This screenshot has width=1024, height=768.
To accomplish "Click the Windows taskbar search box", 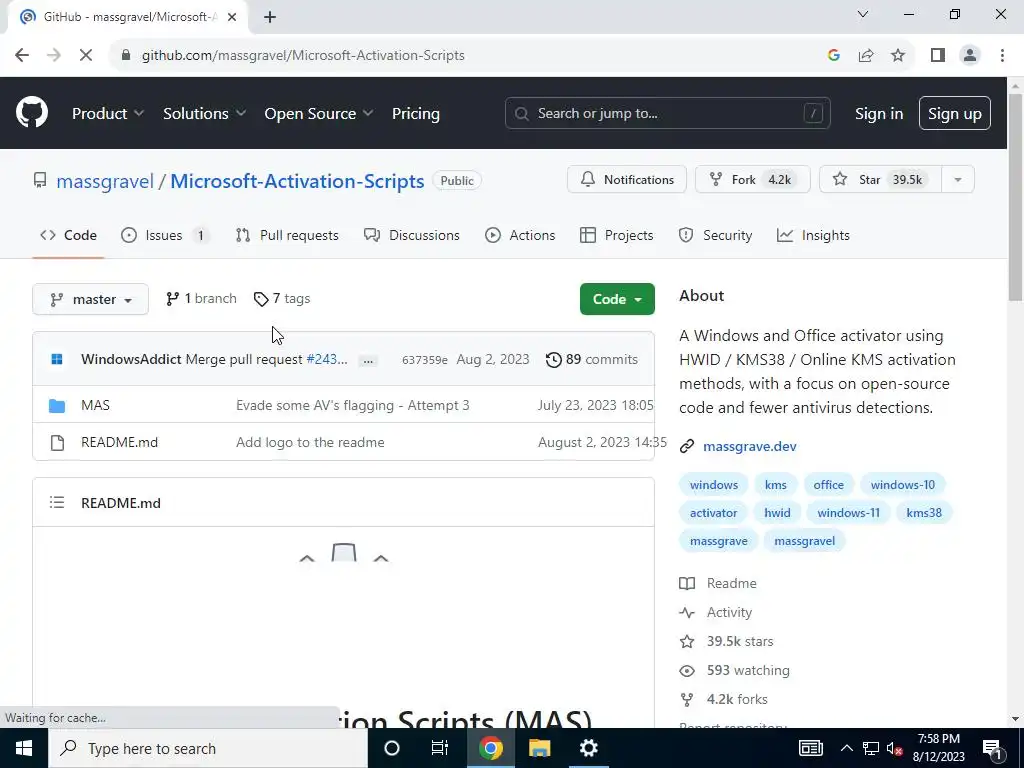I will (x=208, y=748).
